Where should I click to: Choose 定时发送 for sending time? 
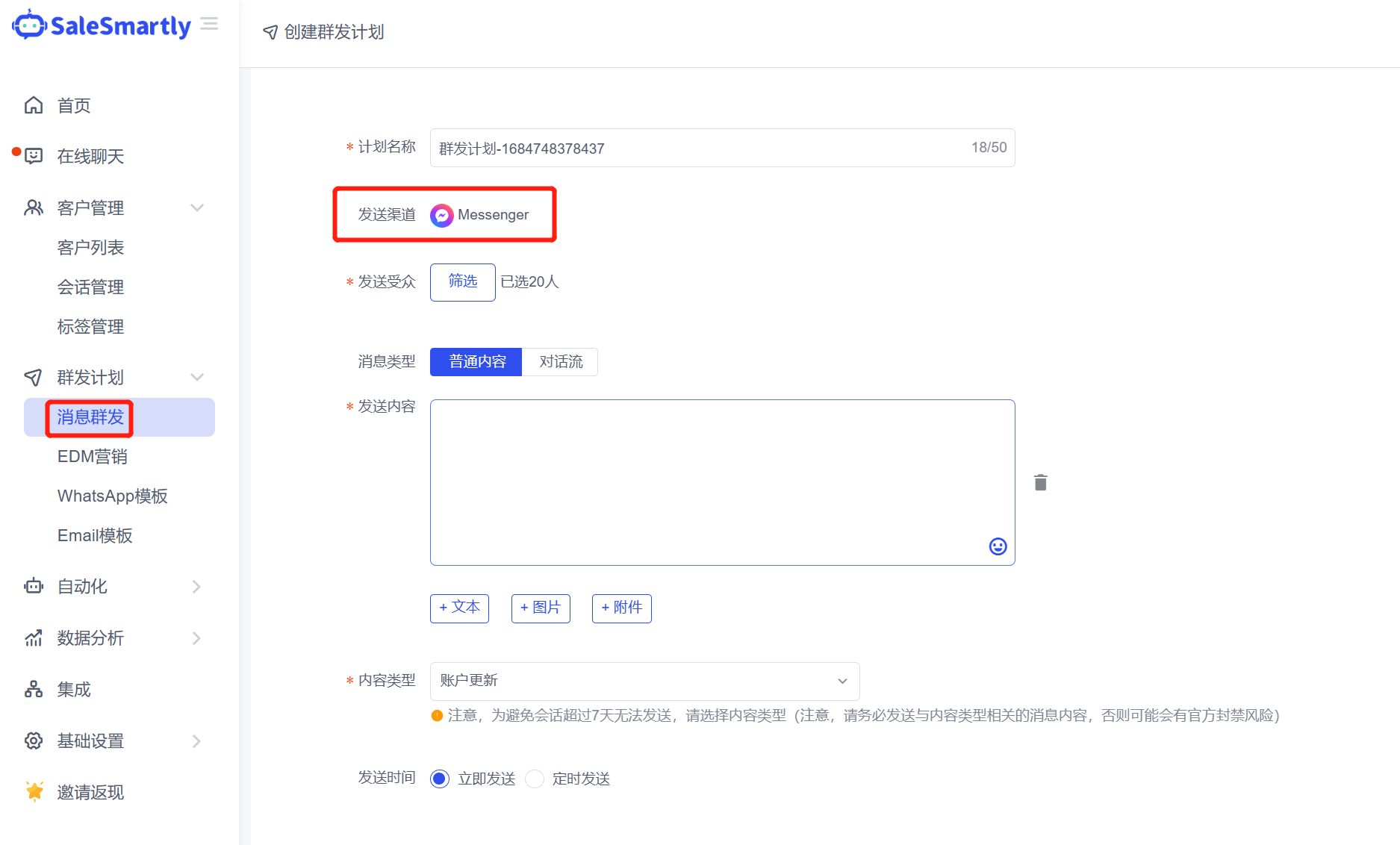point(535,779)
